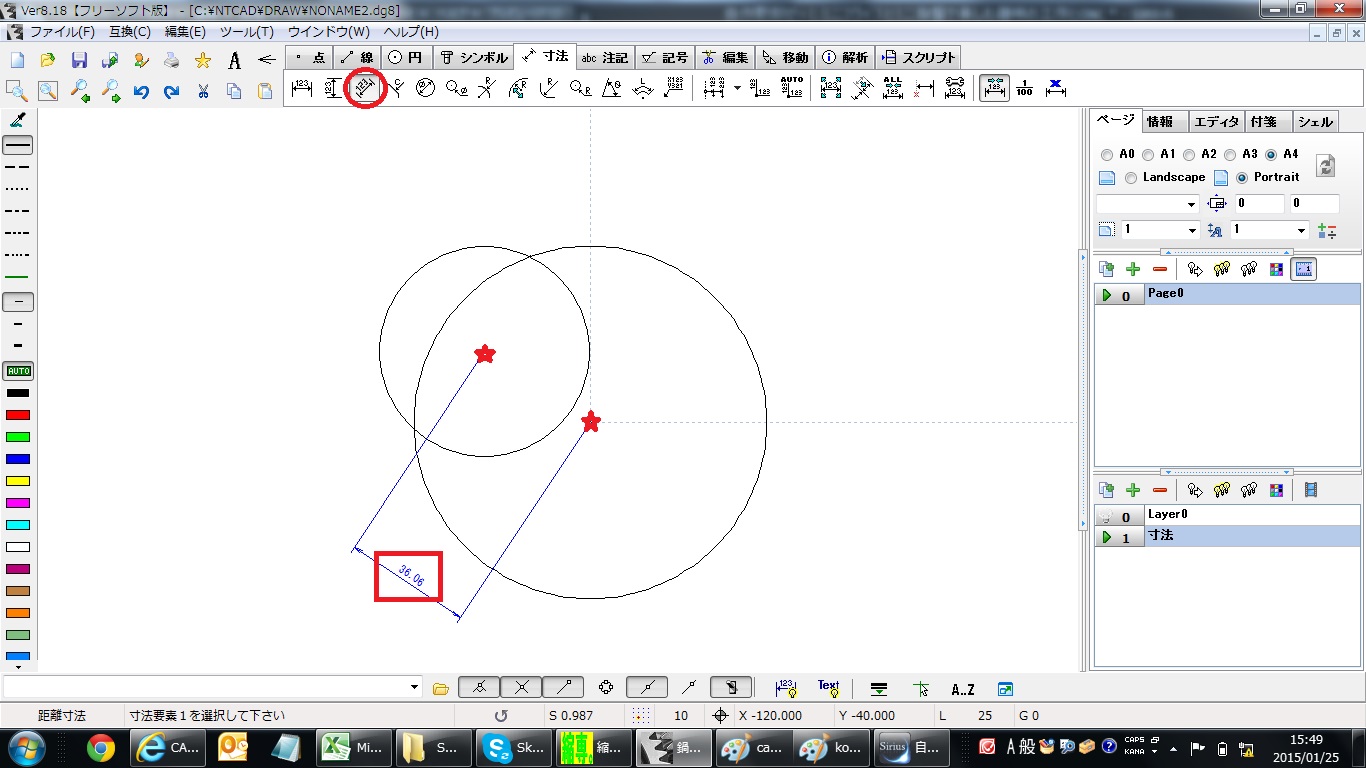Expand the empty combo box above page scale
Viewport: 1366px width, 768px height.
pos(1191,205)
